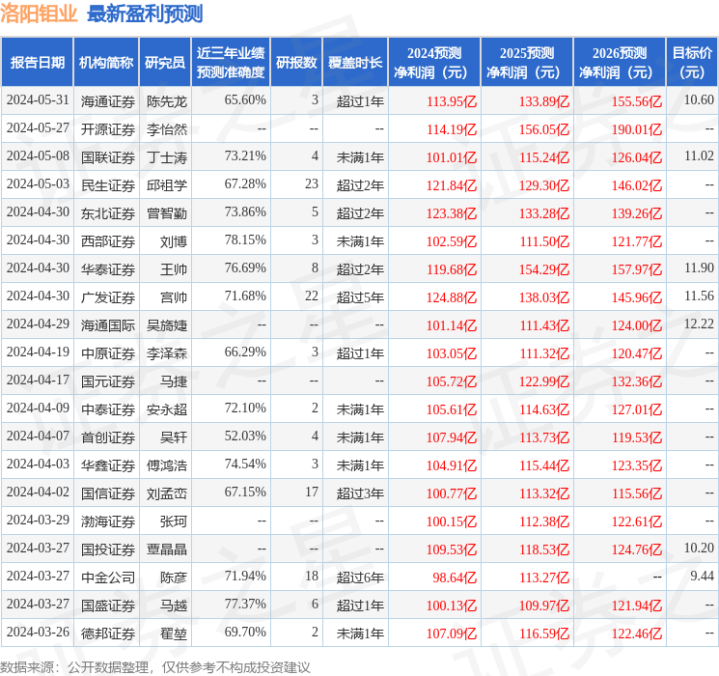Select the 国联证券 institution cell

108,157
